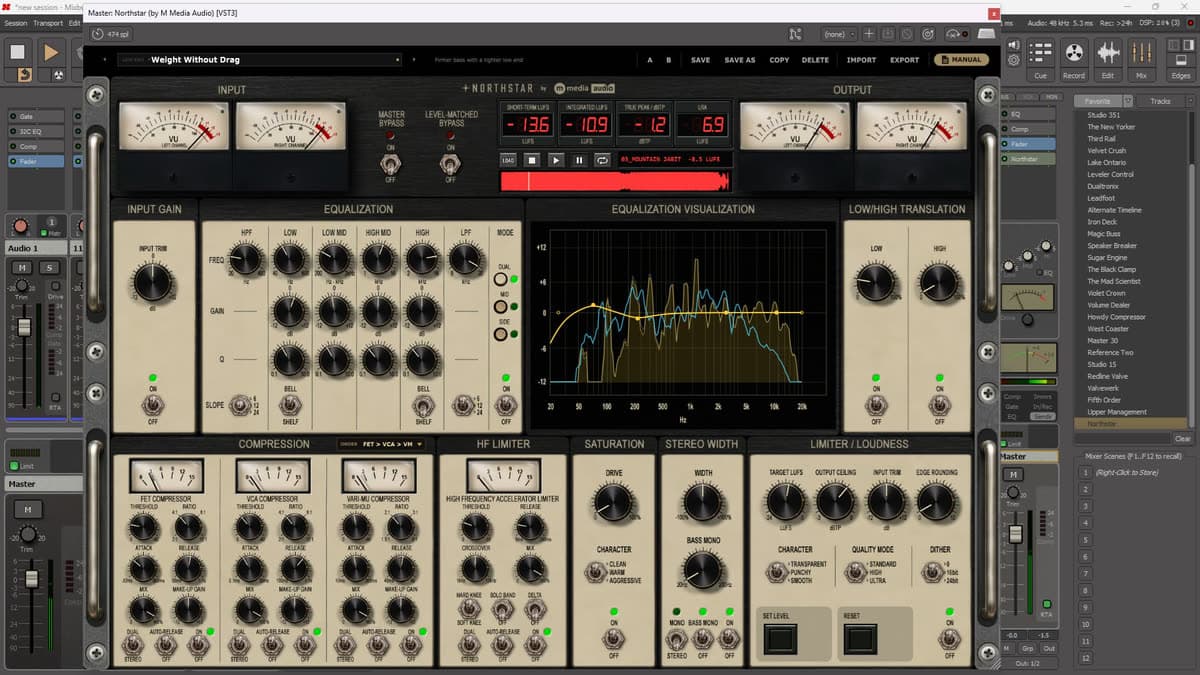
Task: Click the transport Stop button in Mixbus
Action: 18,51
